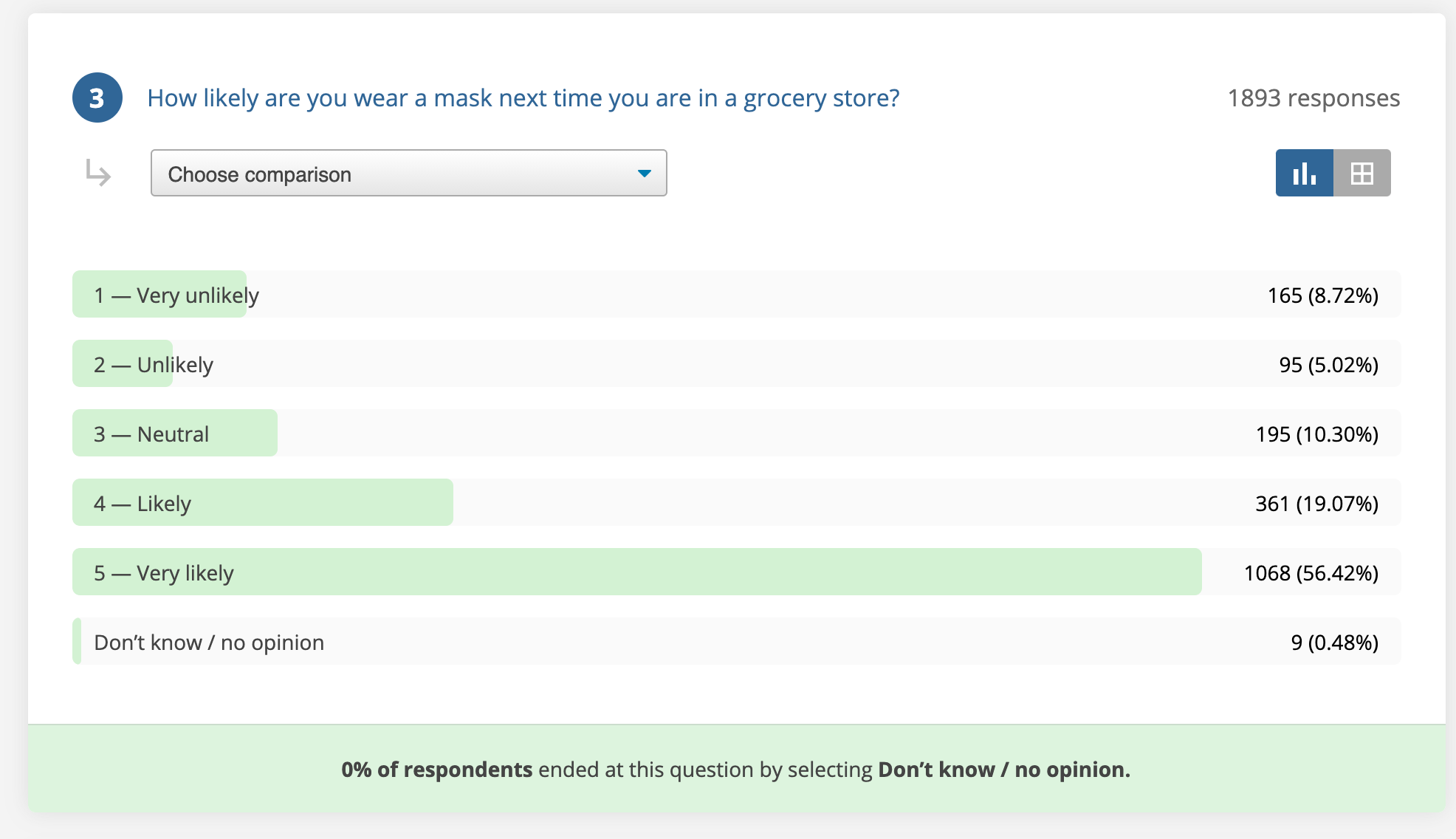Click the comparison arrow icon
The height and width of the screenshot is (839, 1456).
(x=97, y=173)
